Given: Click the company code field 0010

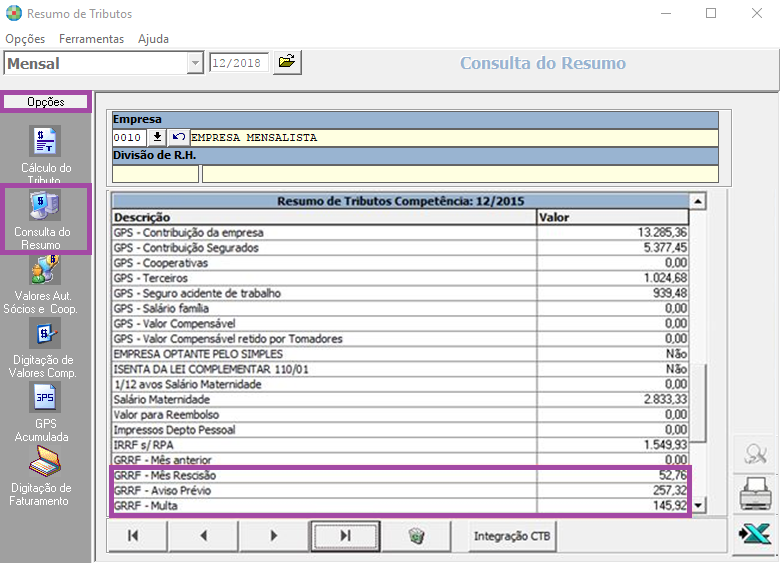Looking at the screenshot, I should pyautogui.click(x=129, y=137).
